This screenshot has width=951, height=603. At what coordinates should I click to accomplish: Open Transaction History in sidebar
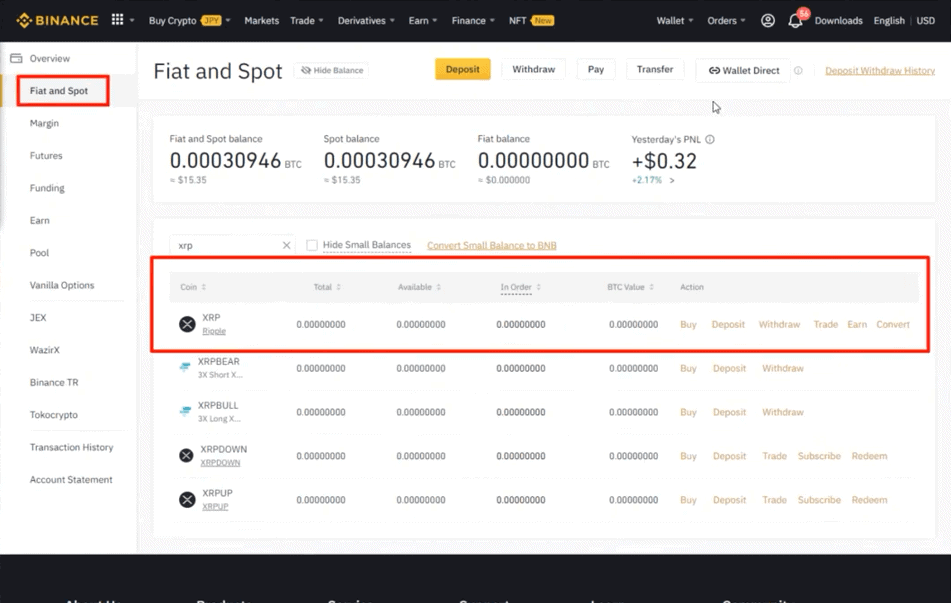point(72,447)
